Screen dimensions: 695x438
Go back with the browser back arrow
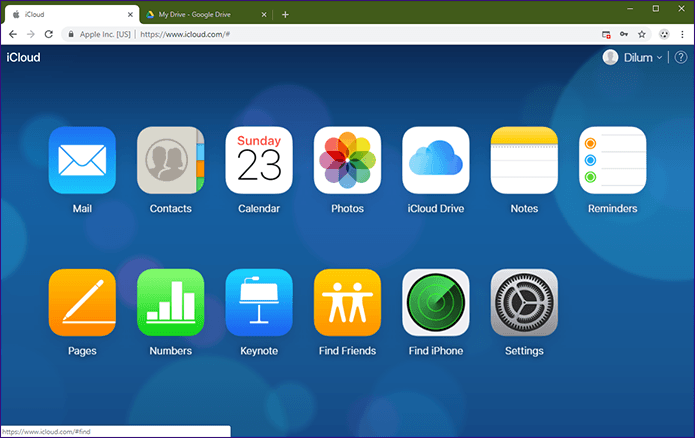pyautogui.click(x=13, y=34)
